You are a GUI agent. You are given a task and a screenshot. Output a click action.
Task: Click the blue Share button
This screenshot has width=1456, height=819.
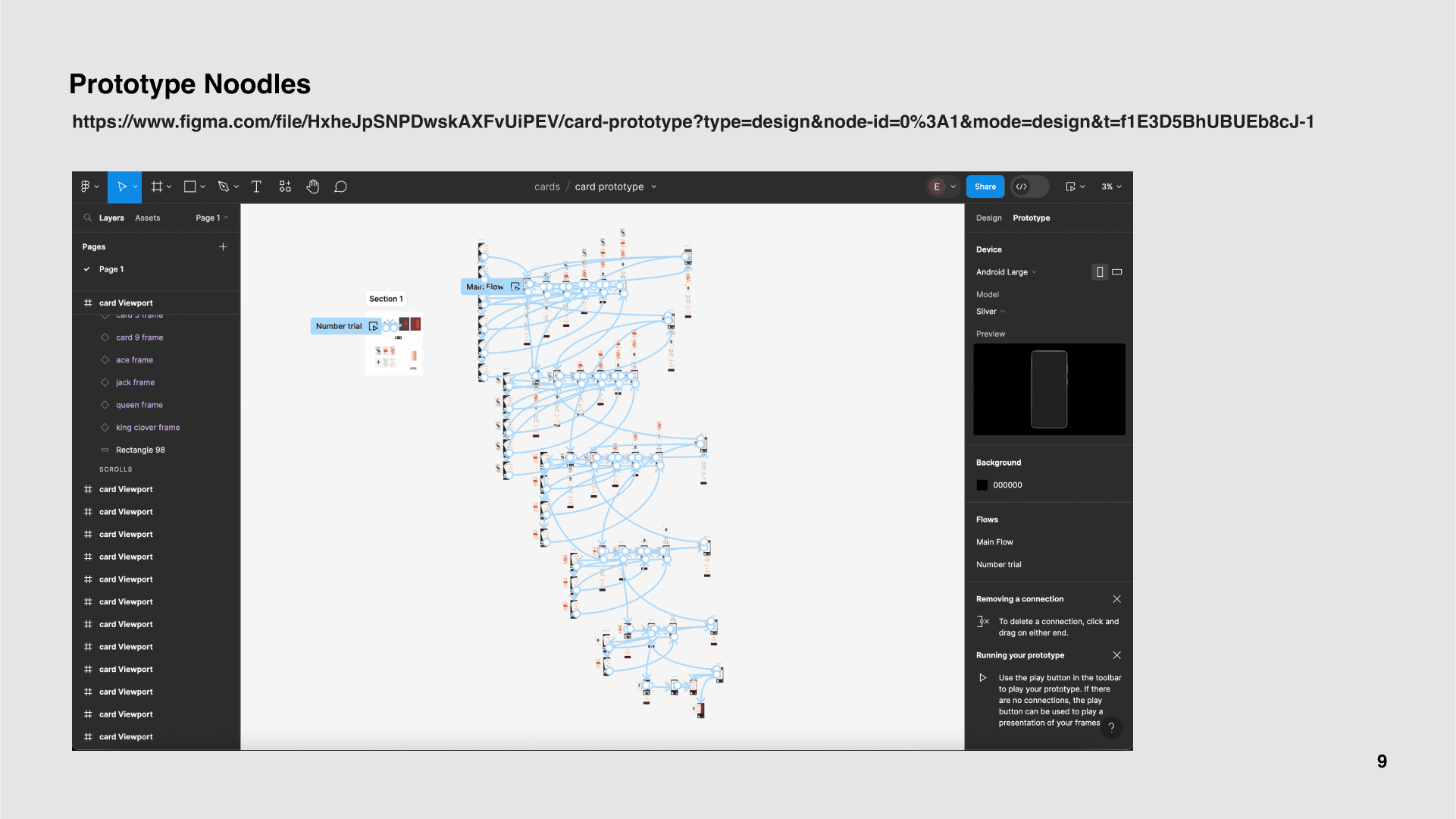[985, 187]
